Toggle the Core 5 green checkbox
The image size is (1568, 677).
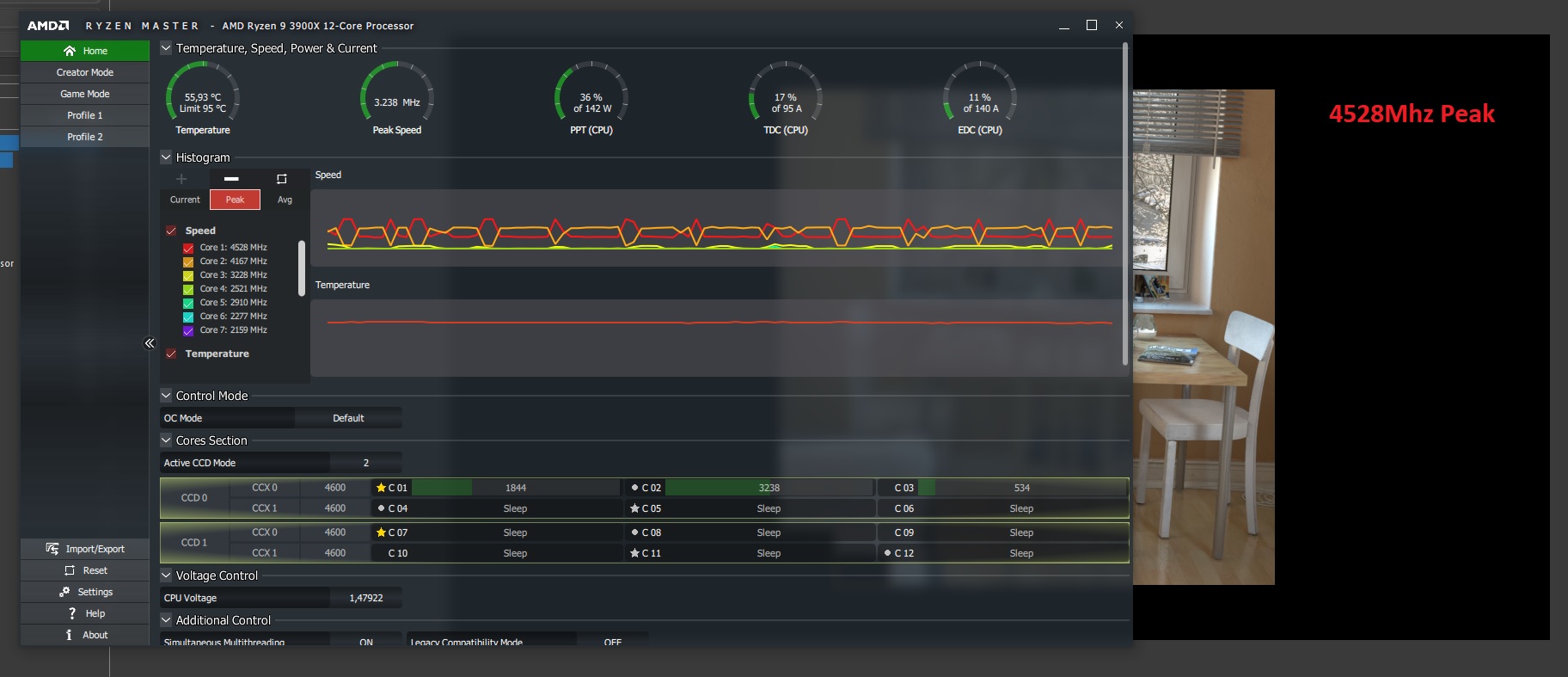tap(188, 303)
